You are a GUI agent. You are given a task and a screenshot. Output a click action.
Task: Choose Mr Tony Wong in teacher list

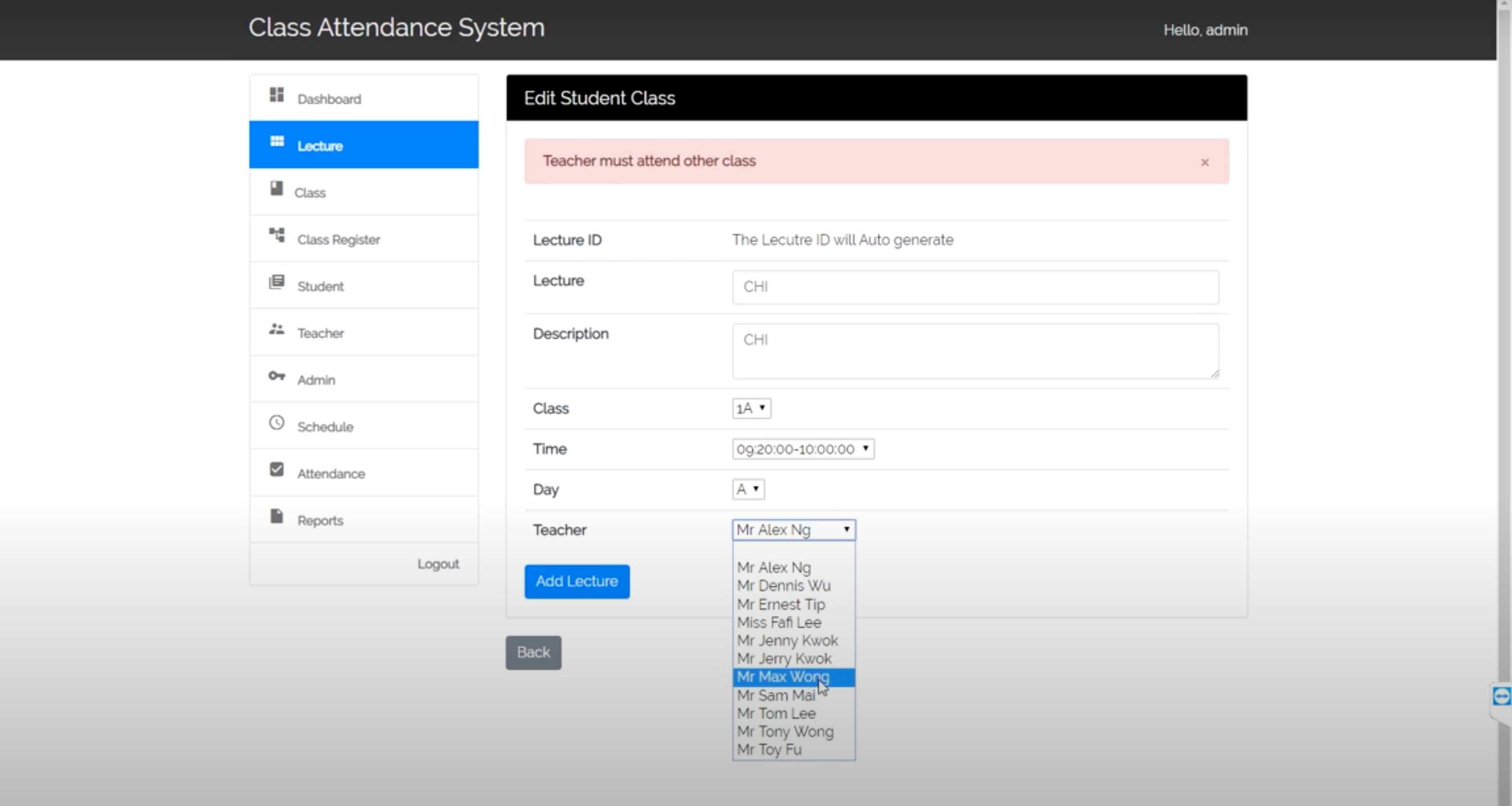785,732
